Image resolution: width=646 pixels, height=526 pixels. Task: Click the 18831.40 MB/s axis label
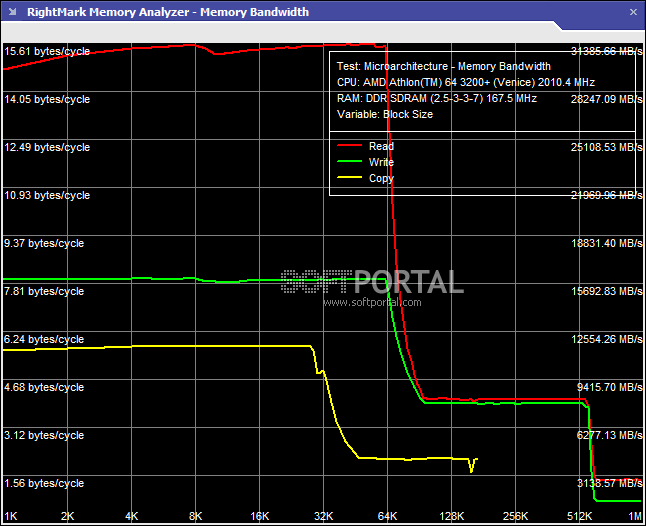pyautogui.click(x=606, y=243)
